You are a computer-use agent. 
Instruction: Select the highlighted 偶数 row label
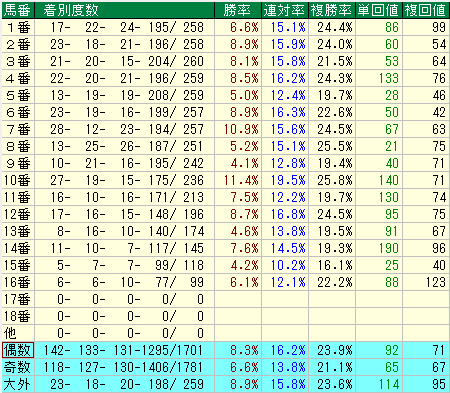tap(18, 350)
